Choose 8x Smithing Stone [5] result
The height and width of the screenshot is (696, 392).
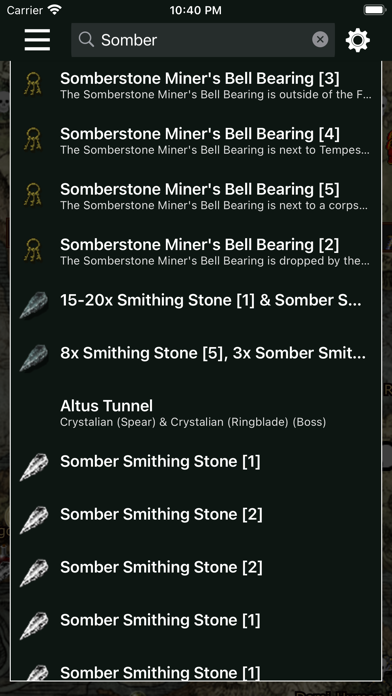[196, 353]
